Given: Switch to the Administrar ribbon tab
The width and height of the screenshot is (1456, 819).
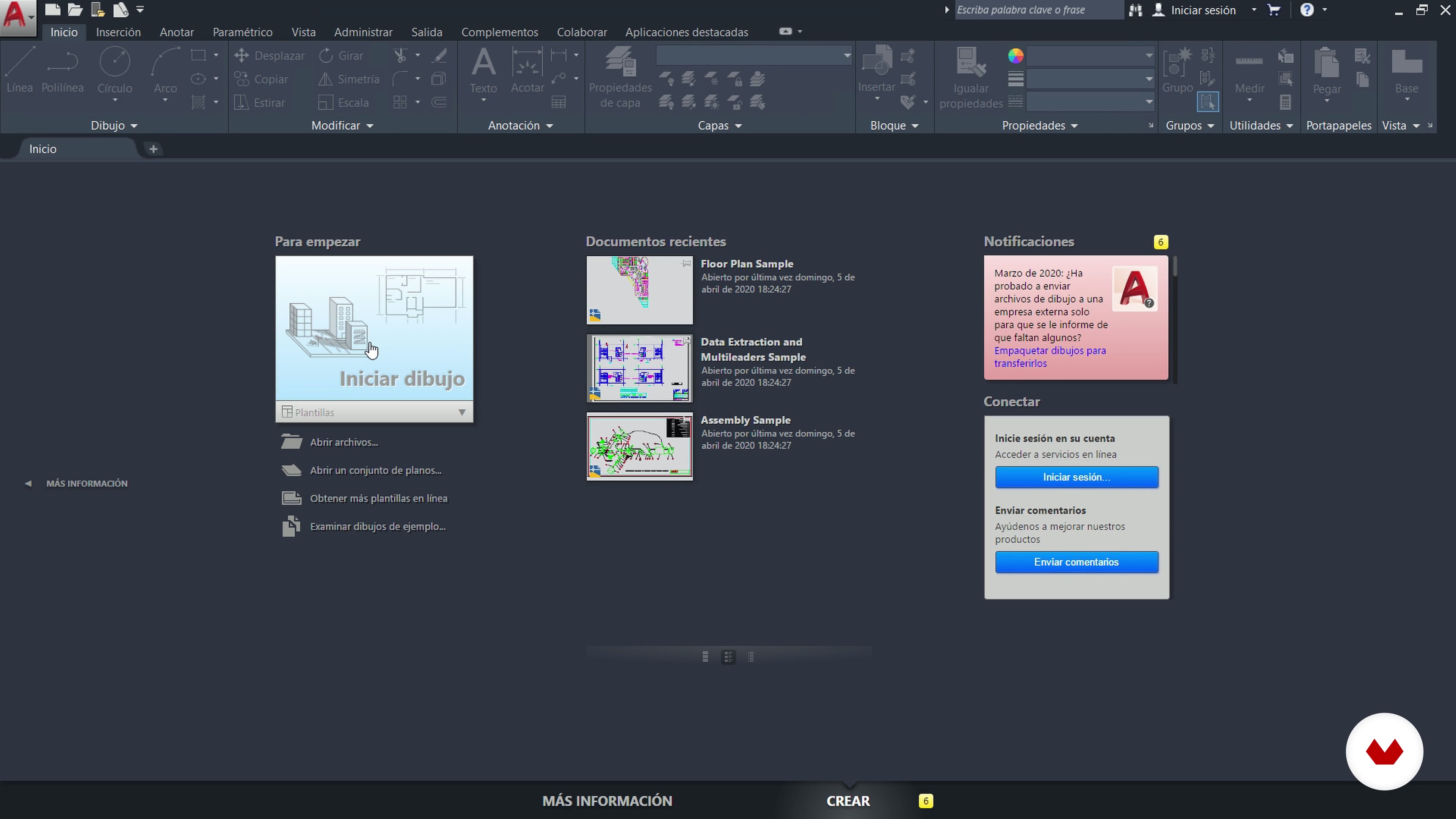Looking at the screenshot, I should [x=363, y=32].
